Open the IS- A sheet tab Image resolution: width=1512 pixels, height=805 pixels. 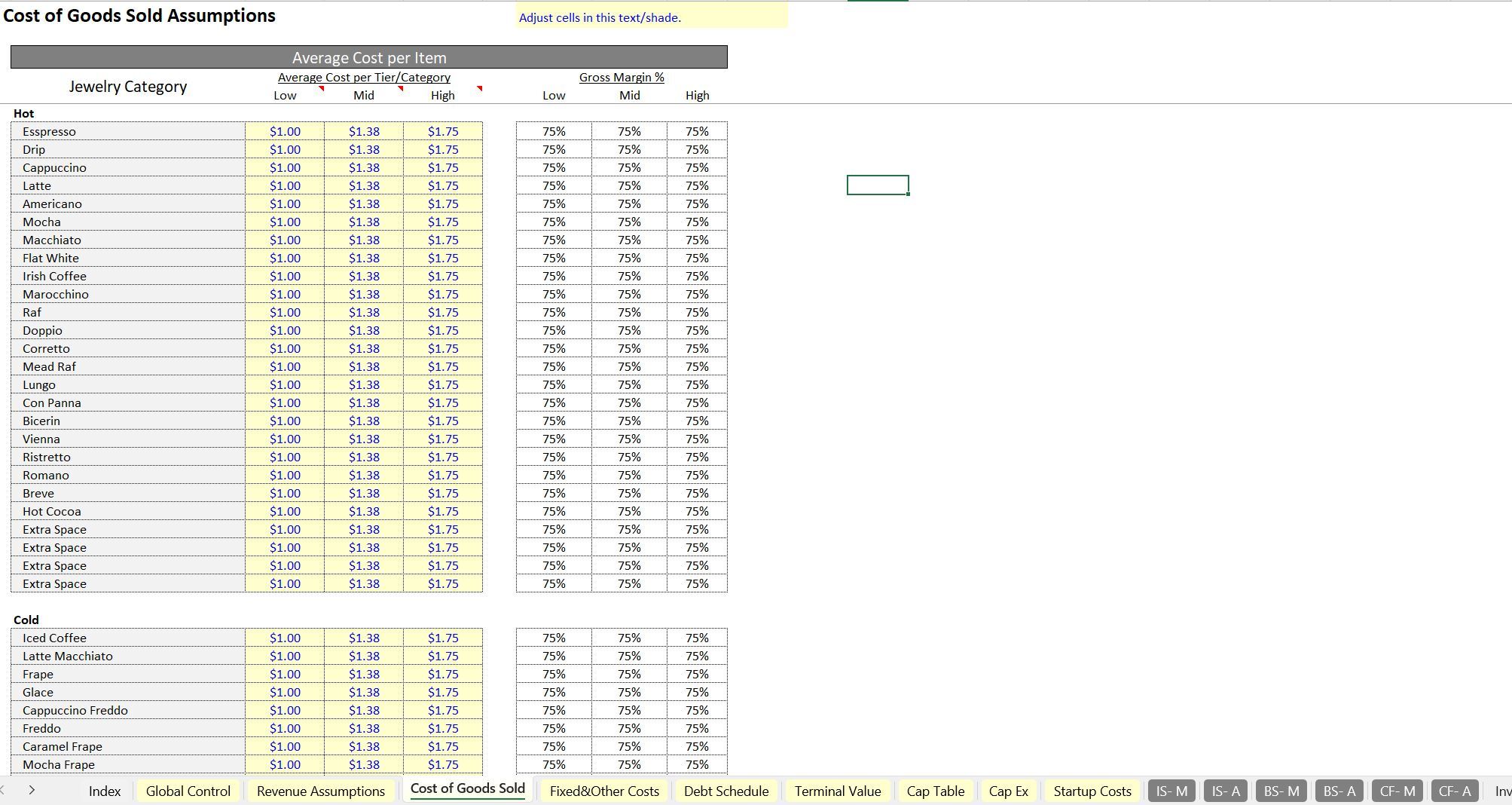point(1226,791)
